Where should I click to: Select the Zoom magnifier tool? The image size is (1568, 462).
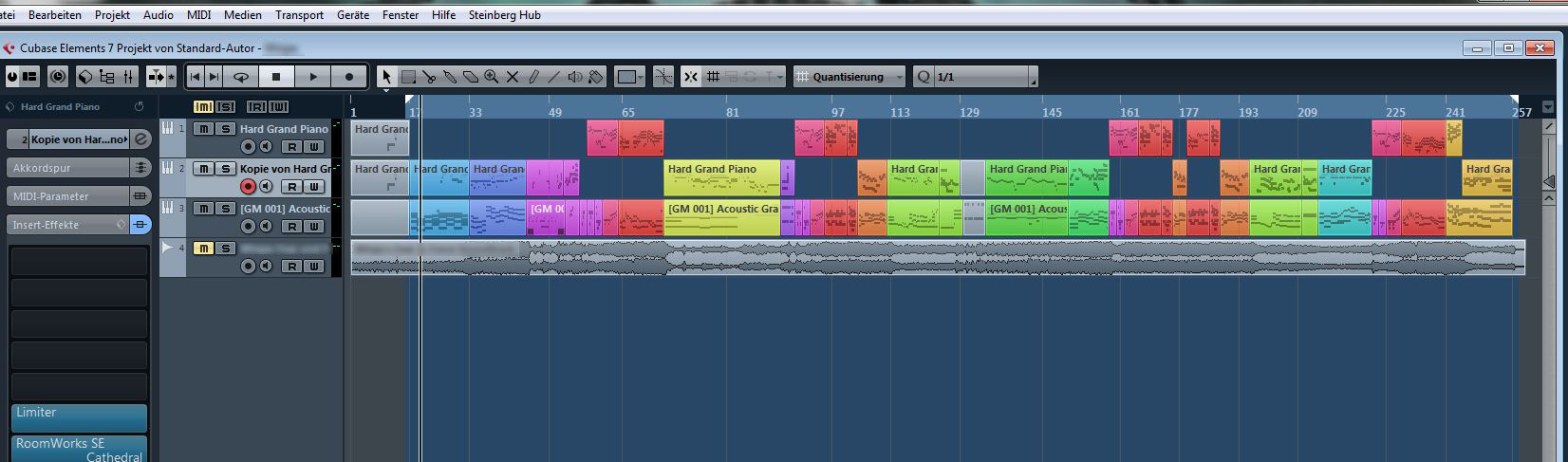pos(492,77)
